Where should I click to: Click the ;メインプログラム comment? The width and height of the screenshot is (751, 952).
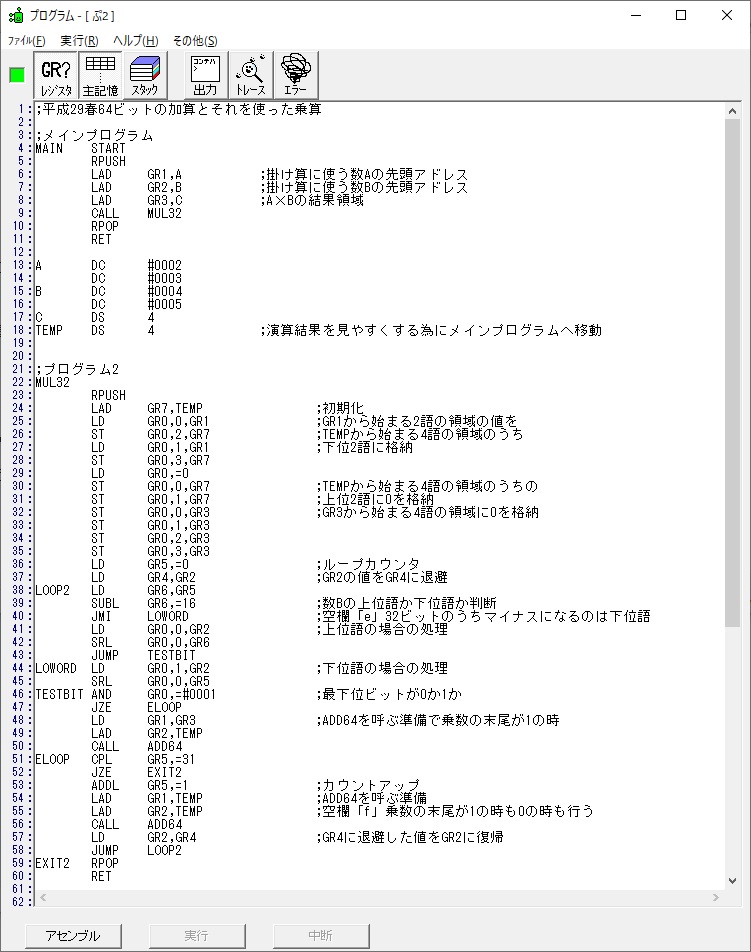(x=95, y=135)
